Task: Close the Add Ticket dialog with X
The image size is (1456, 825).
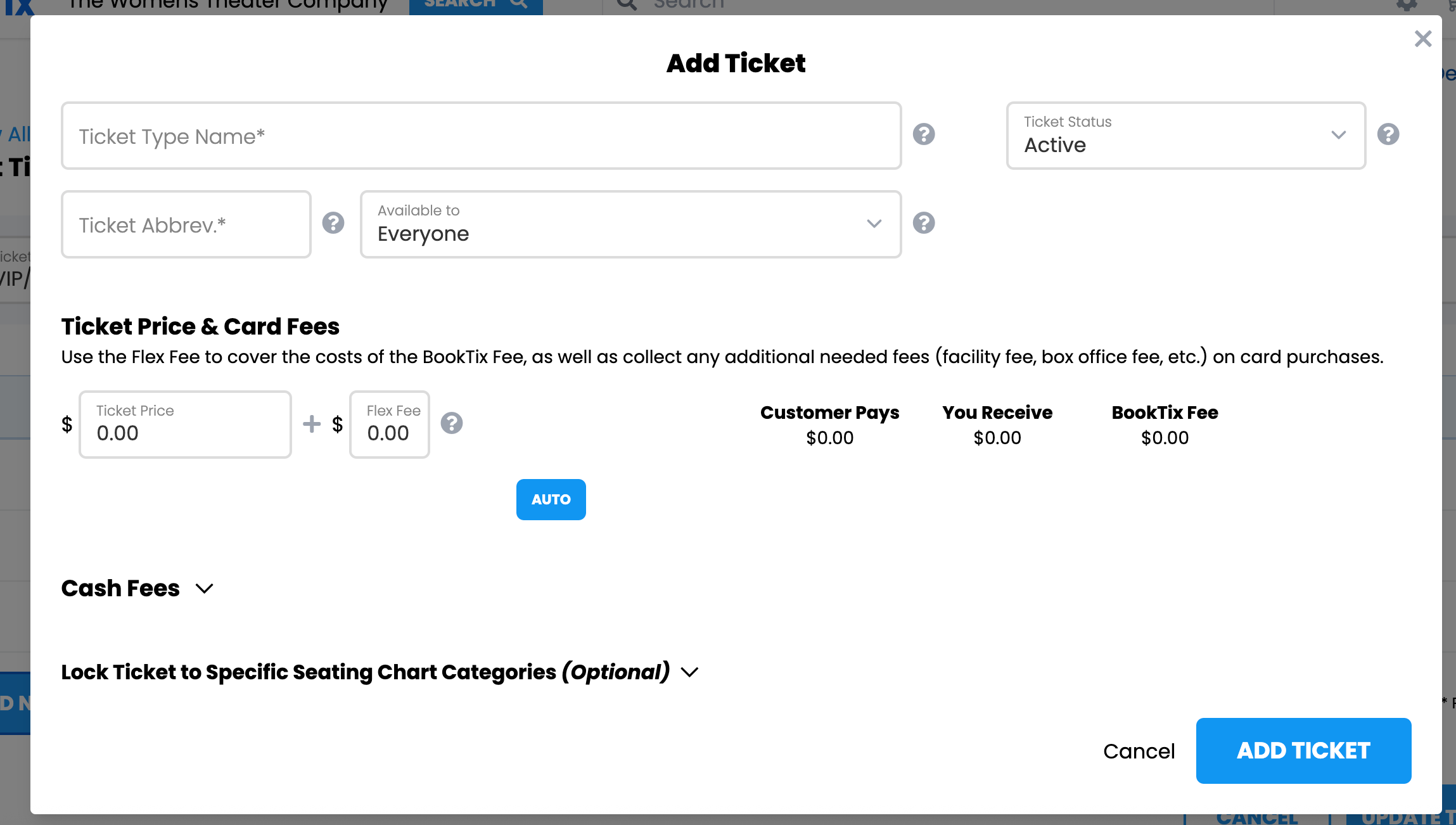Action: (1423, 39)
